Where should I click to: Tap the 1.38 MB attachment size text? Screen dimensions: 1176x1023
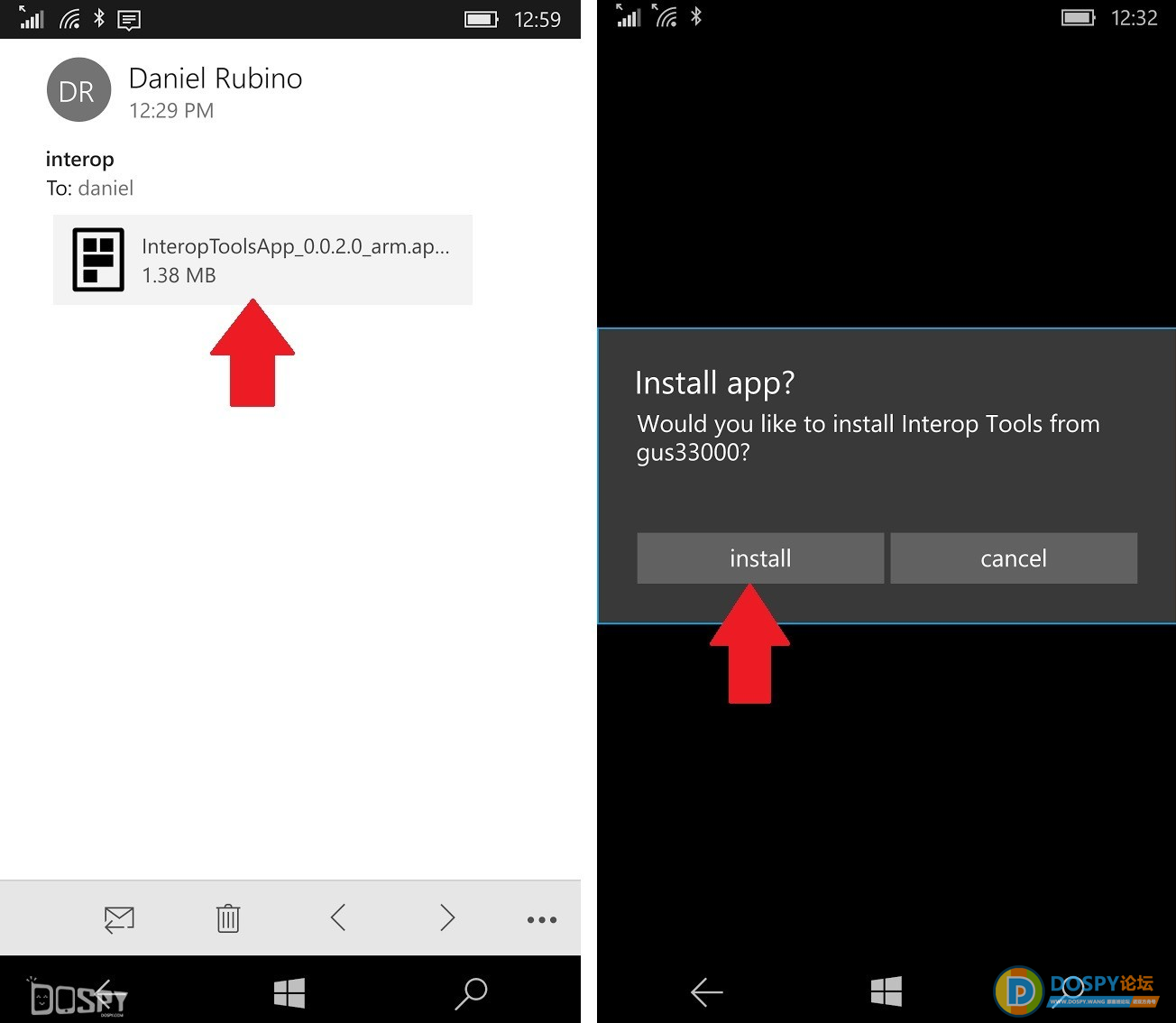coord(179,275)
